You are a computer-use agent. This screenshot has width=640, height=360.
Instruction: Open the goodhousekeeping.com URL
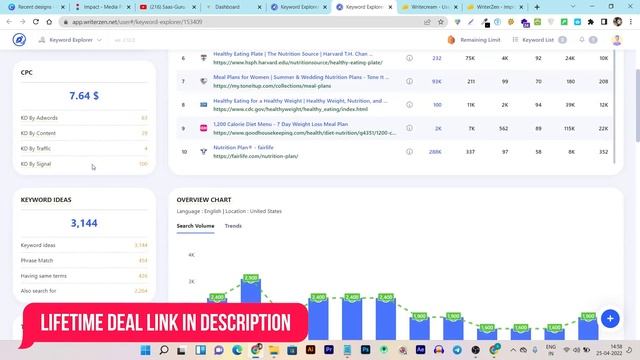click(304, 133)
